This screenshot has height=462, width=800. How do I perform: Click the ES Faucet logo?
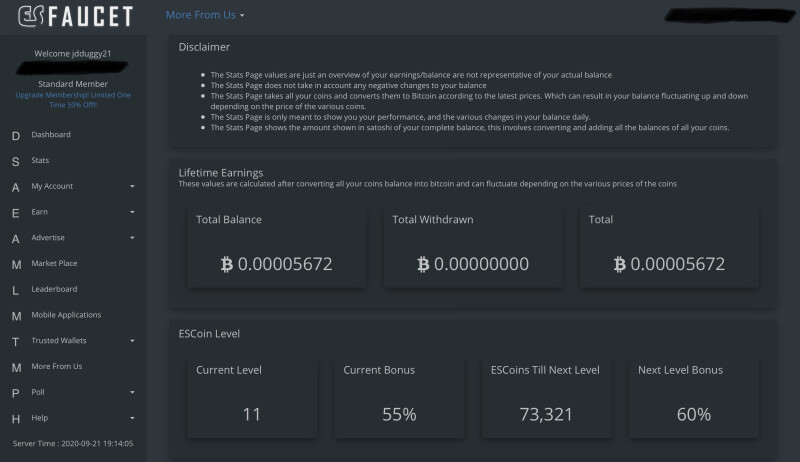pyautogui.click(x=76, y=16)
